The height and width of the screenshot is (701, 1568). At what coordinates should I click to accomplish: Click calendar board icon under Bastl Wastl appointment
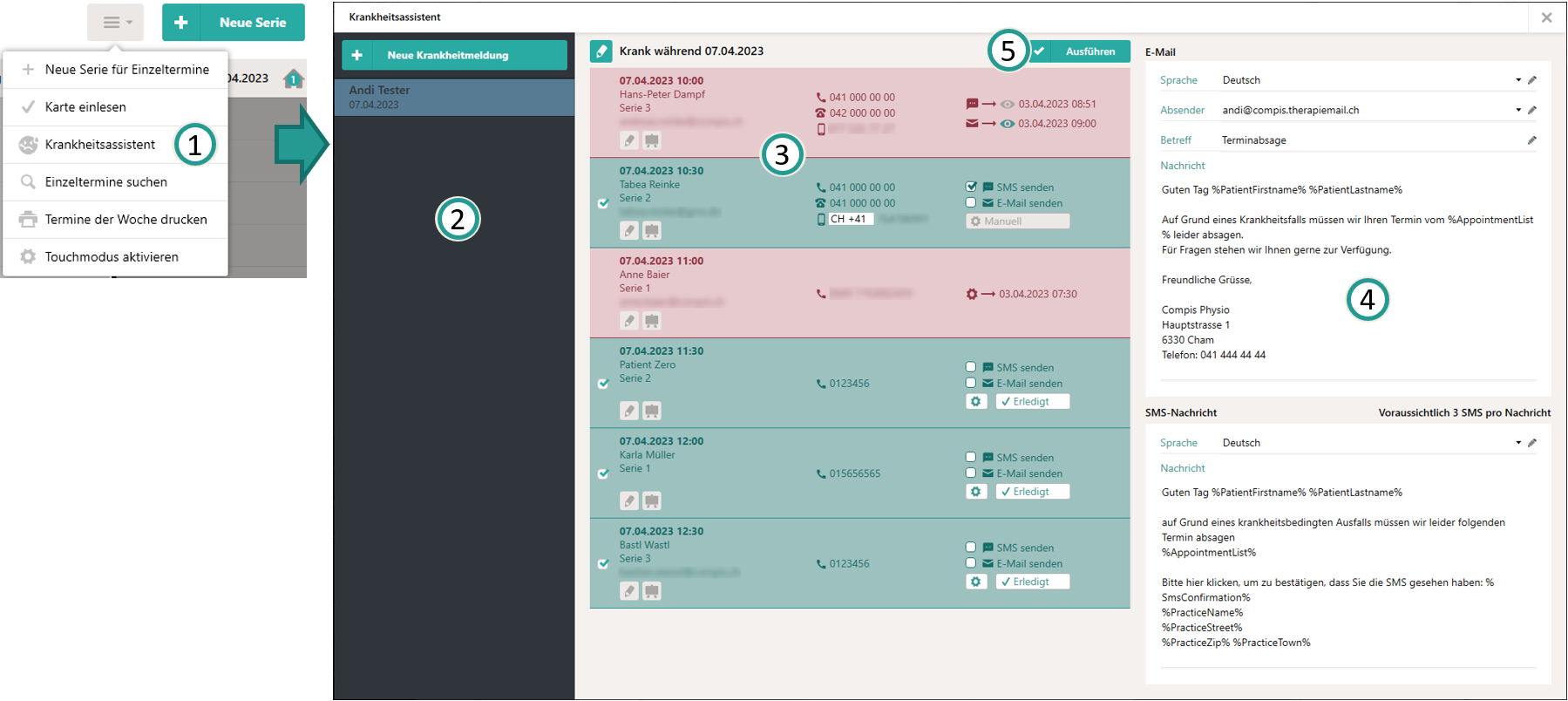coord(652,591)
